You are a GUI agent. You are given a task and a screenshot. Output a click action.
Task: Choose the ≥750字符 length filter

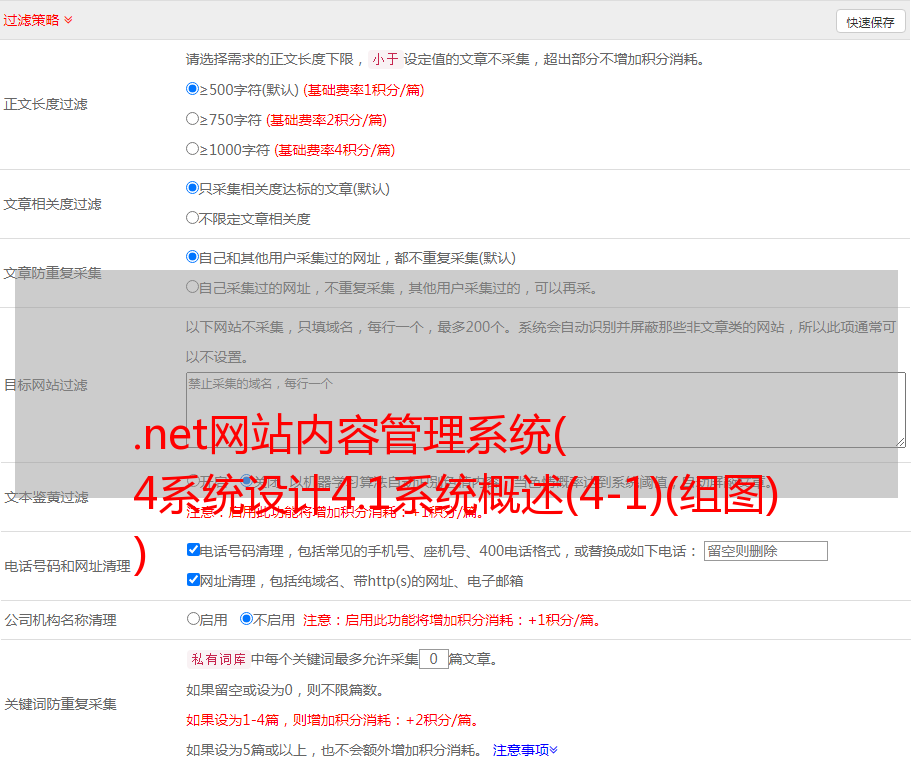tap(192, 119)
